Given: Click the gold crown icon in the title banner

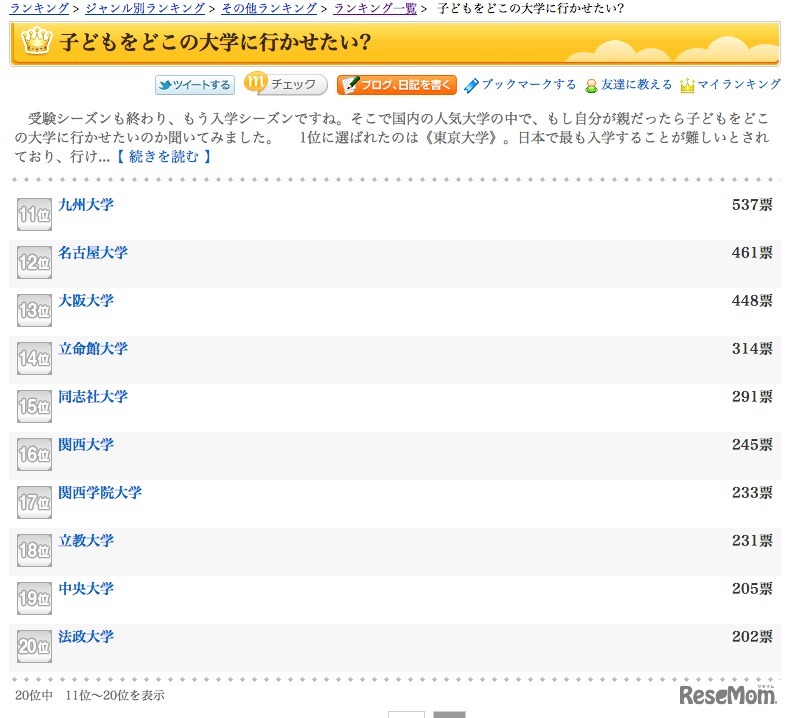Looking at the screenshot, I should (x=36, y=41).
